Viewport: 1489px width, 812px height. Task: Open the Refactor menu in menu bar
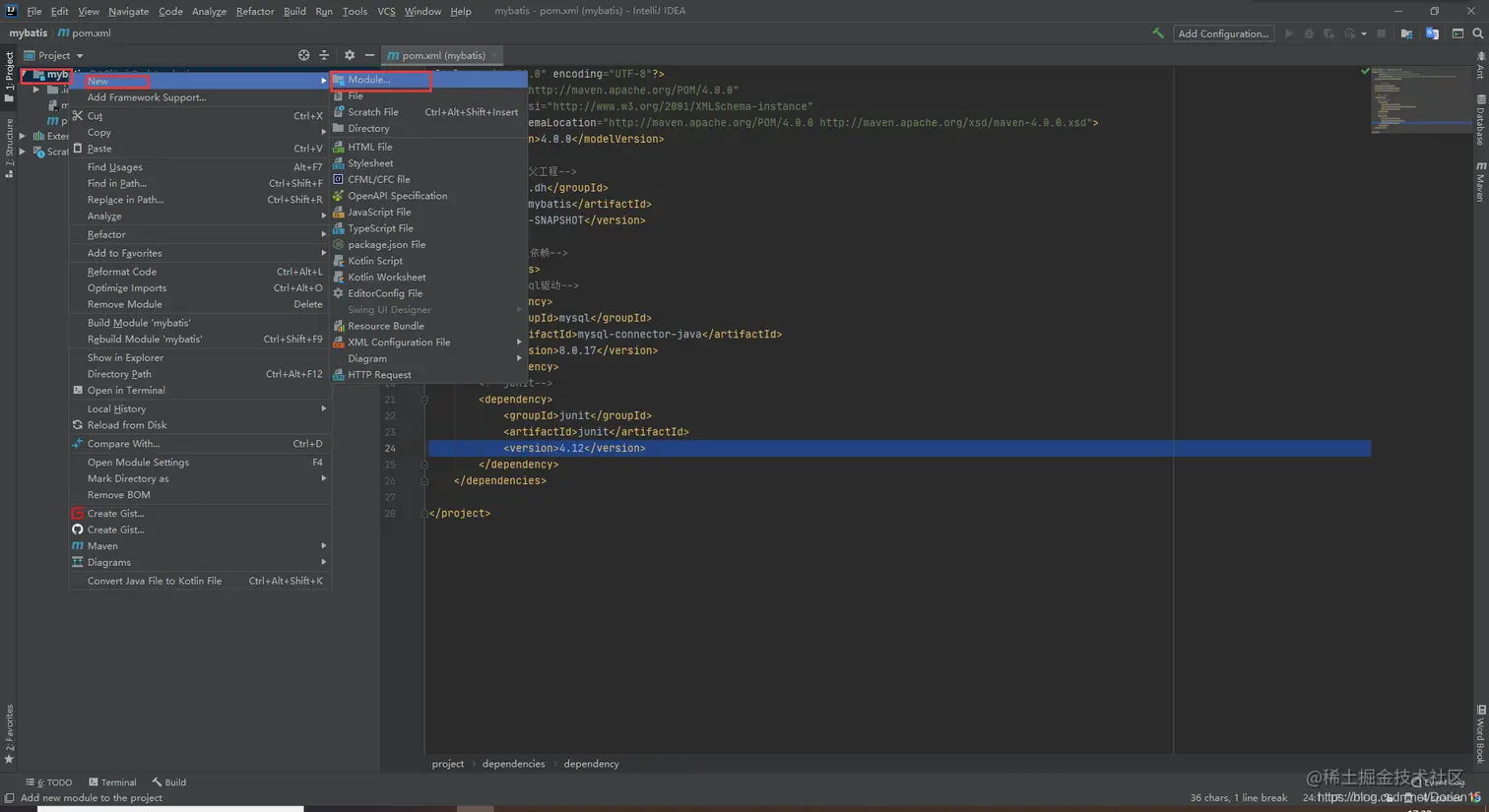click(x=255, y=11)
